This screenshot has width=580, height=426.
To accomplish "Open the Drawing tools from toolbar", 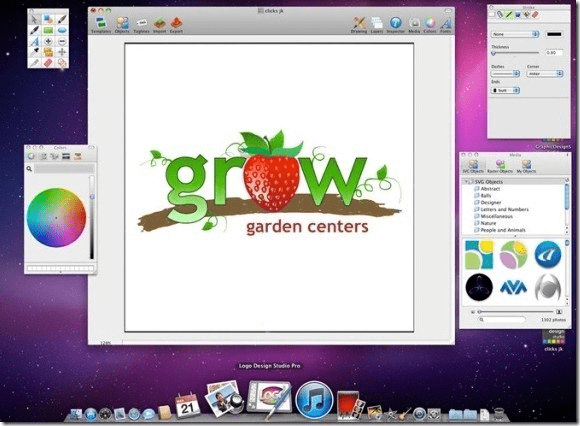I will (359, 25).
